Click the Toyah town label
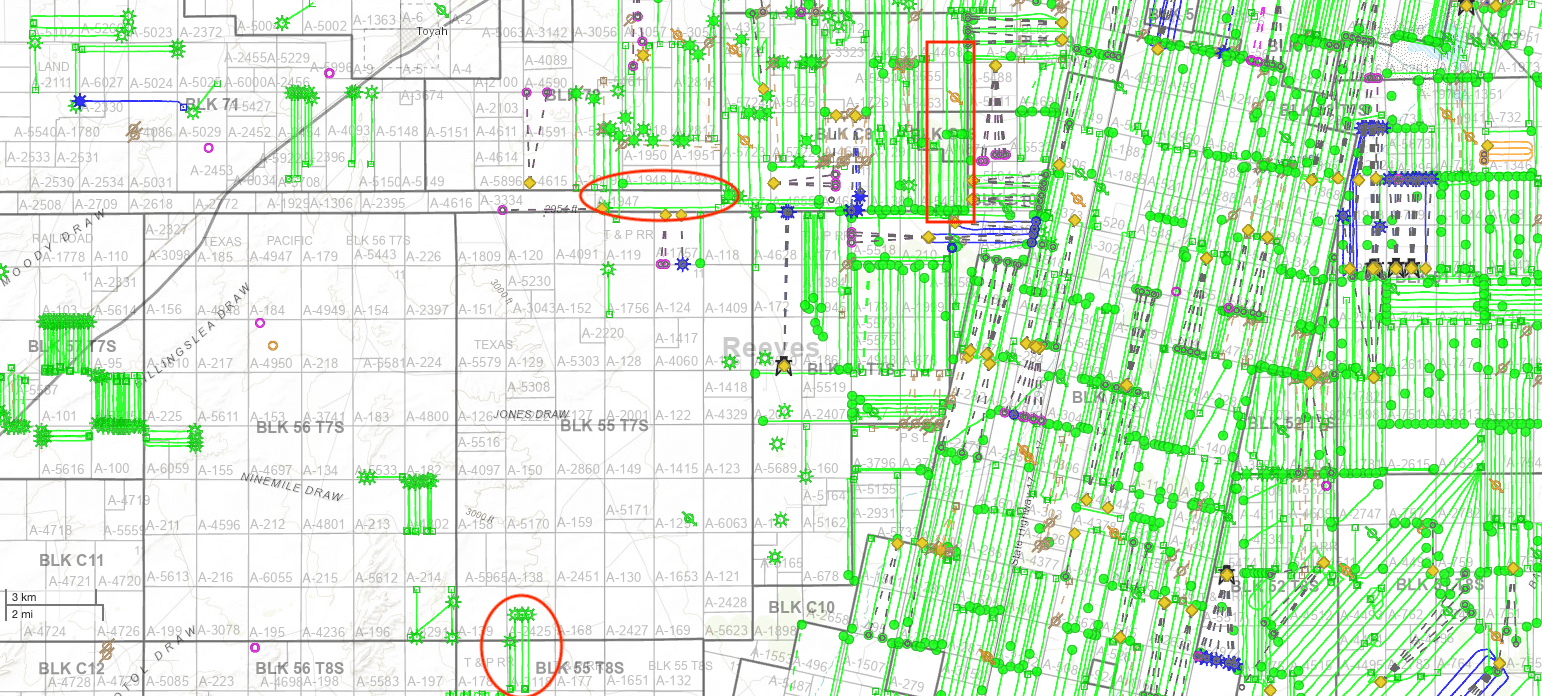The image size is (1542, 696). pos(432,31)
